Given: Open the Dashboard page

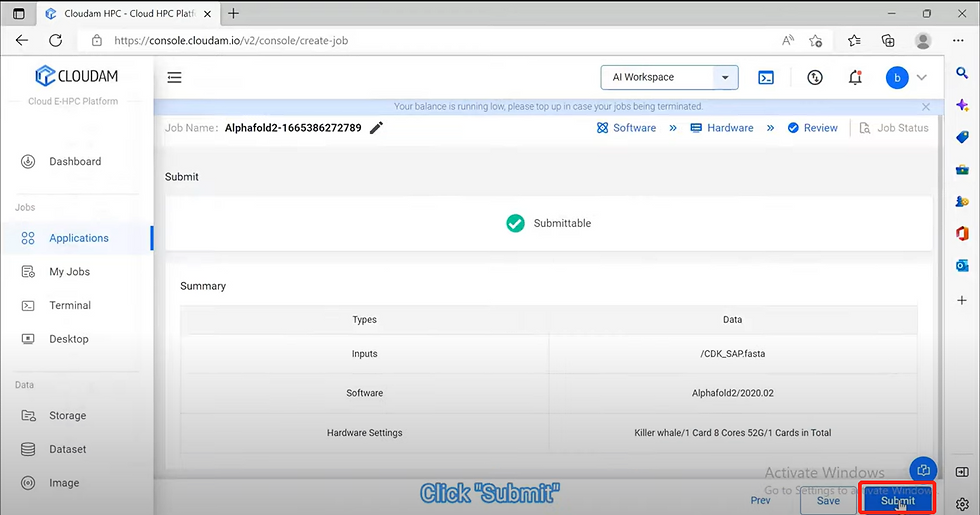Looking at the screenshot, I should coord(75,161).
